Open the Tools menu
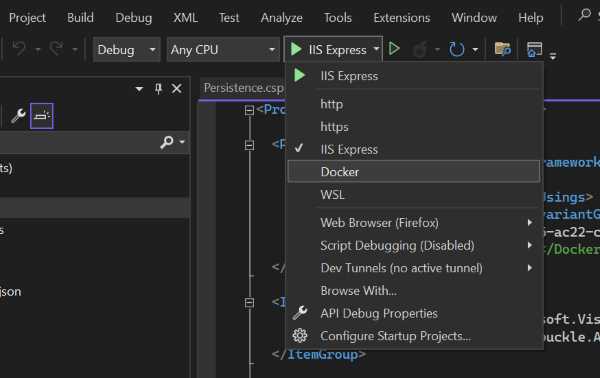The width and height of the screenshot is (600, 378). [338, 18]
